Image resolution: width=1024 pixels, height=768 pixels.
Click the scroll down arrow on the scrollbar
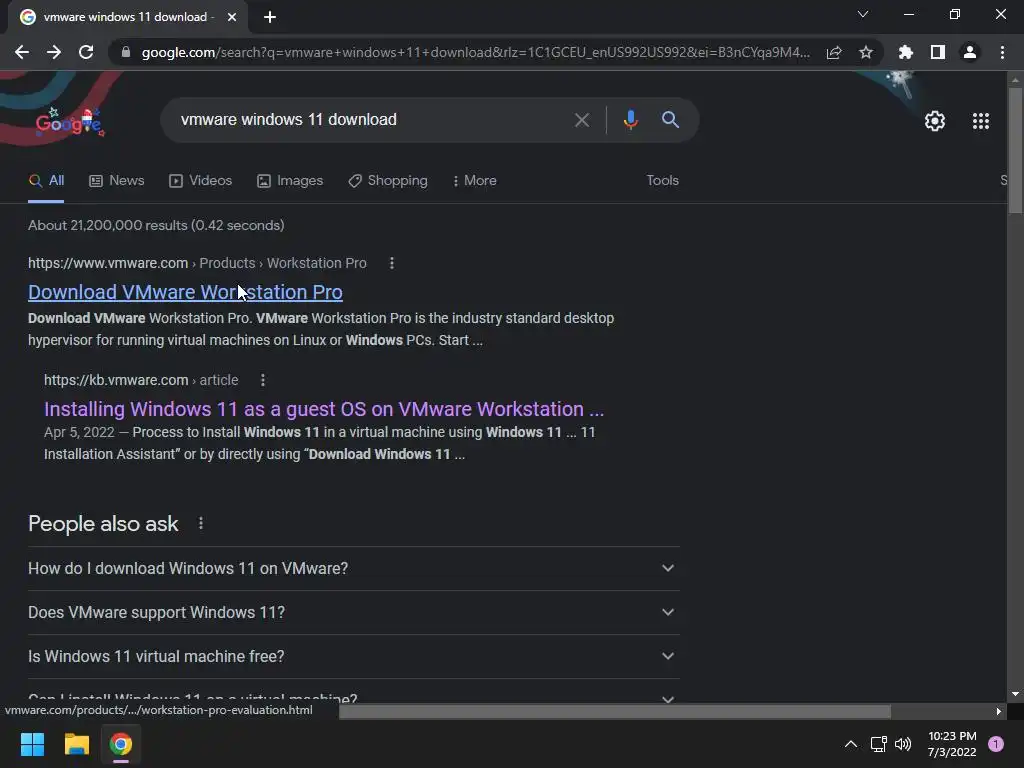1015,694
